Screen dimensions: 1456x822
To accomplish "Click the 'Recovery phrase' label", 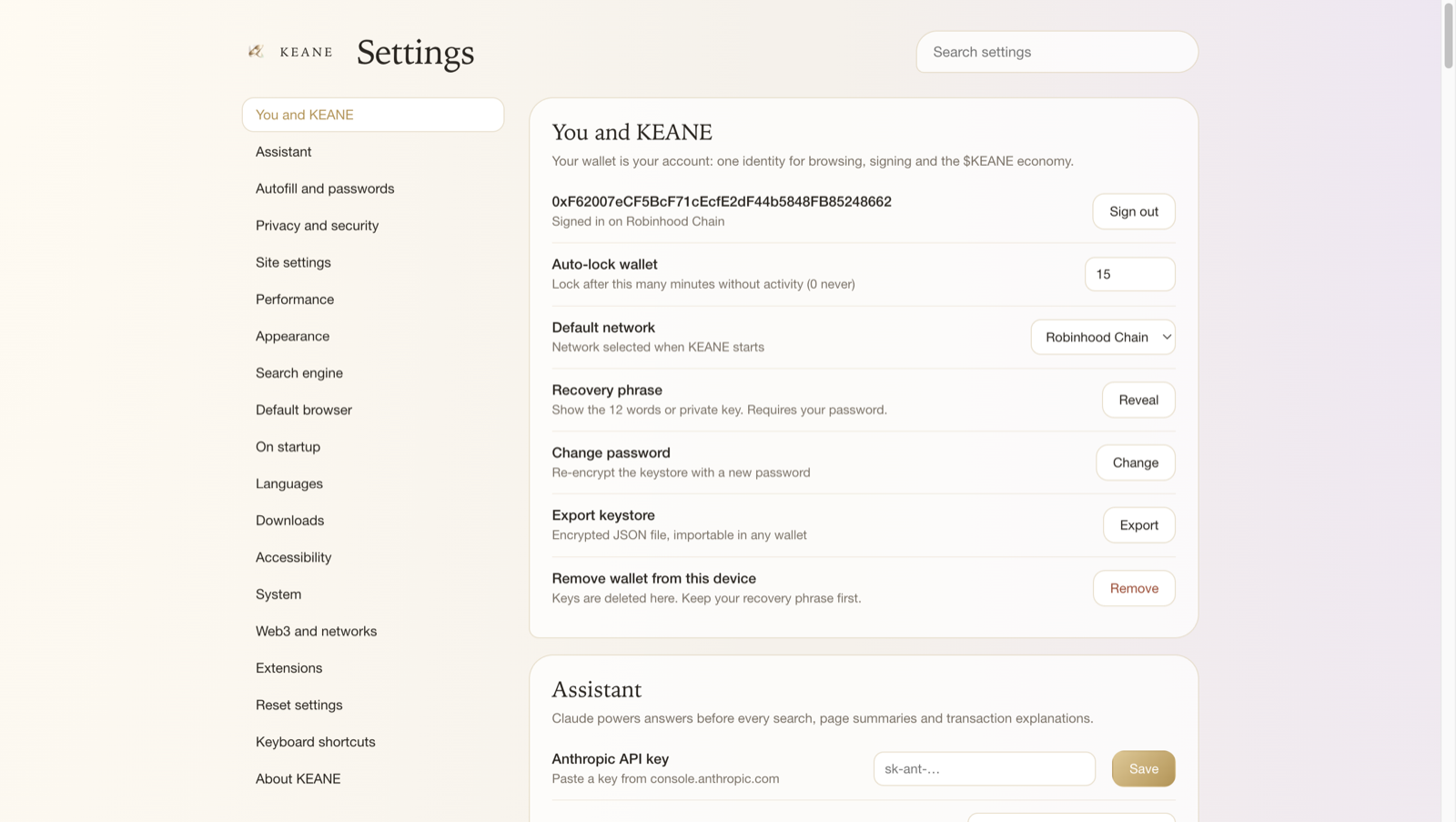I will click(x=607, y=390).
